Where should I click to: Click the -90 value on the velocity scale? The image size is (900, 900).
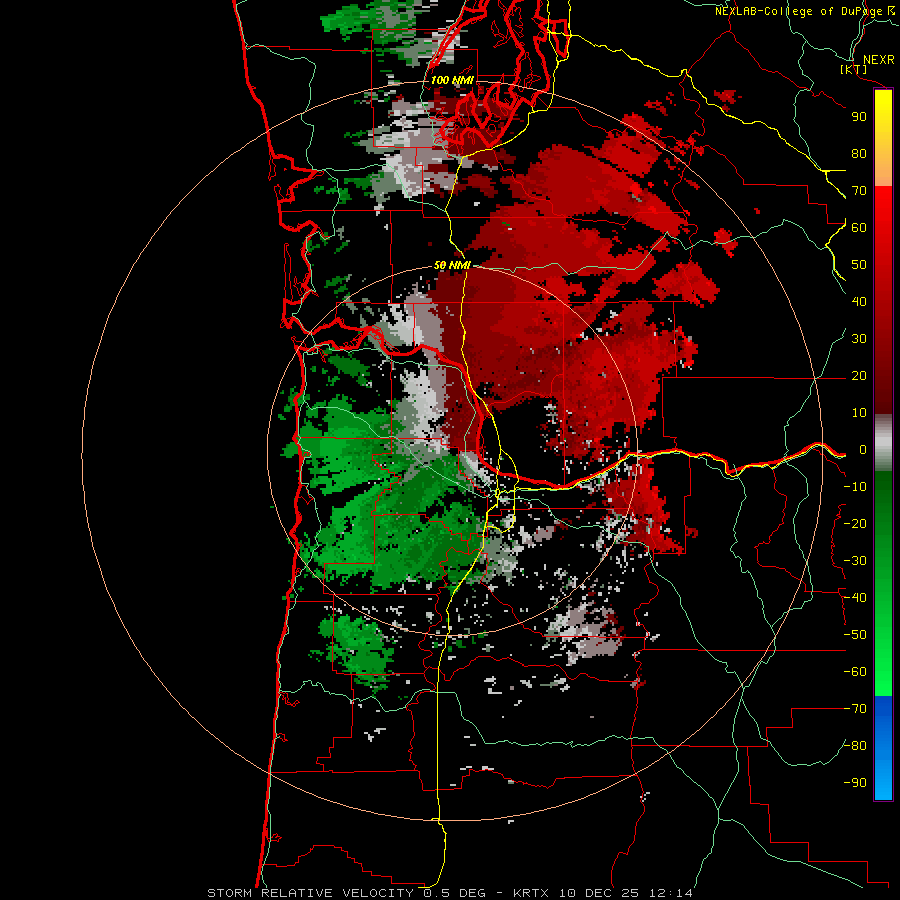[855, 783]
